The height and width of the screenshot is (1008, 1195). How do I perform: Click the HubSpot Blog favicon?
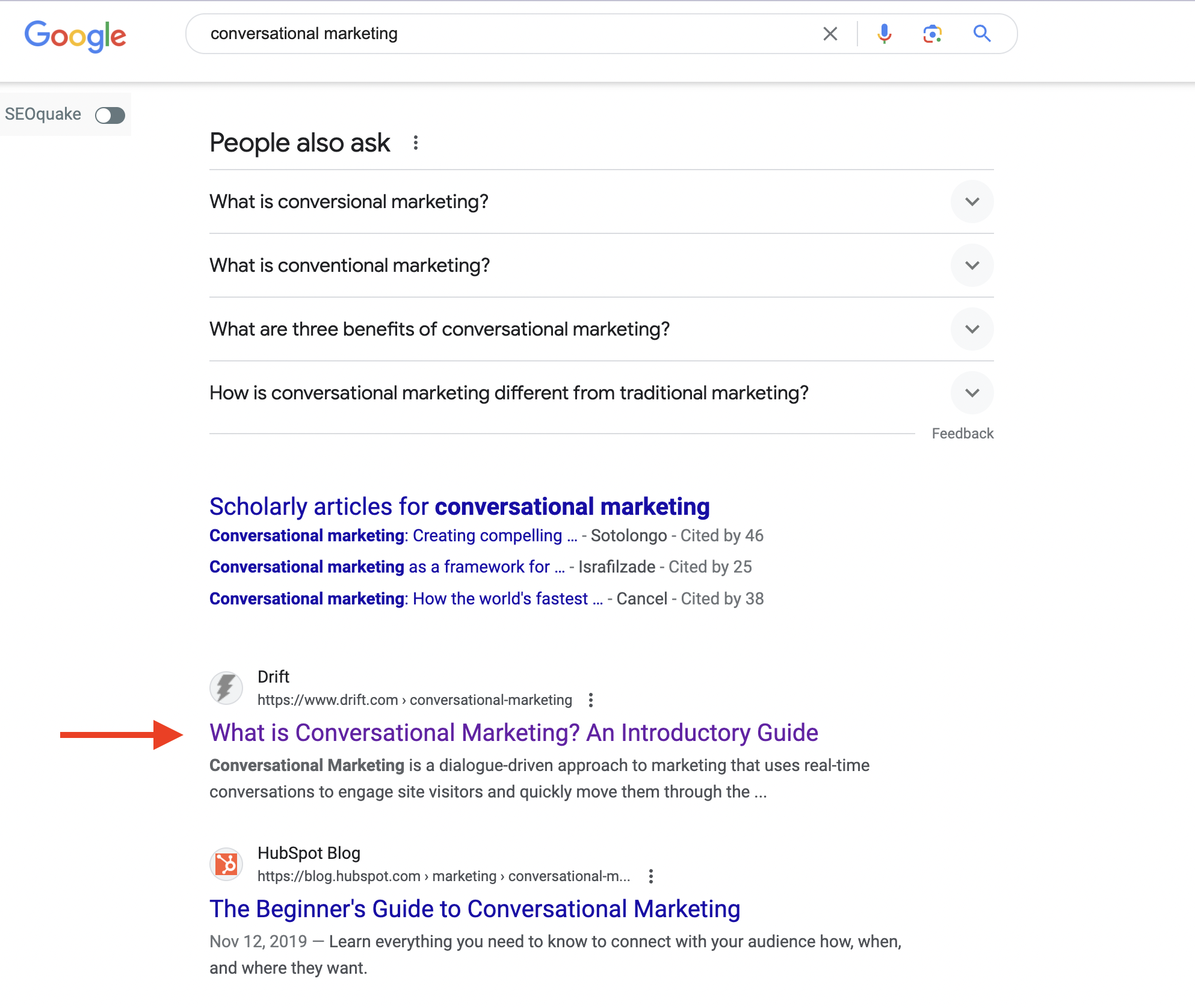point(226,864)
